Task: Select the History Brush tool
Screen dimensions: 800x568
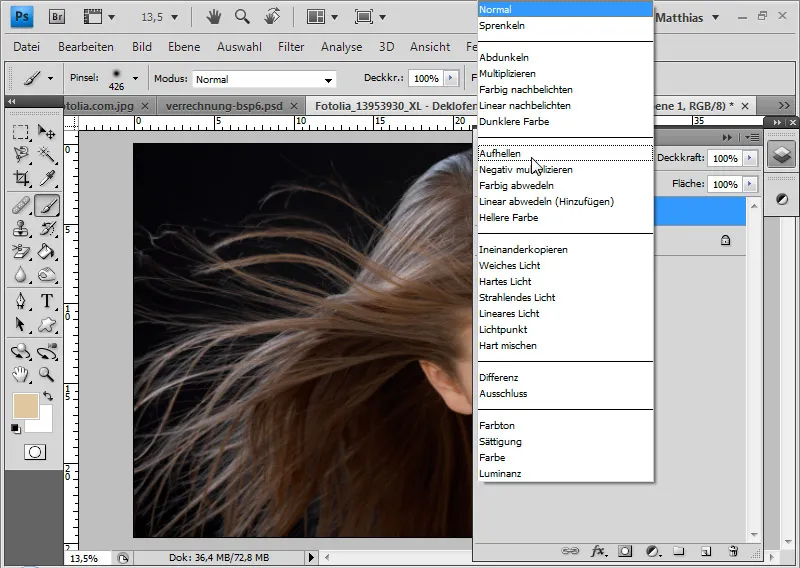Action: (47, 228)
